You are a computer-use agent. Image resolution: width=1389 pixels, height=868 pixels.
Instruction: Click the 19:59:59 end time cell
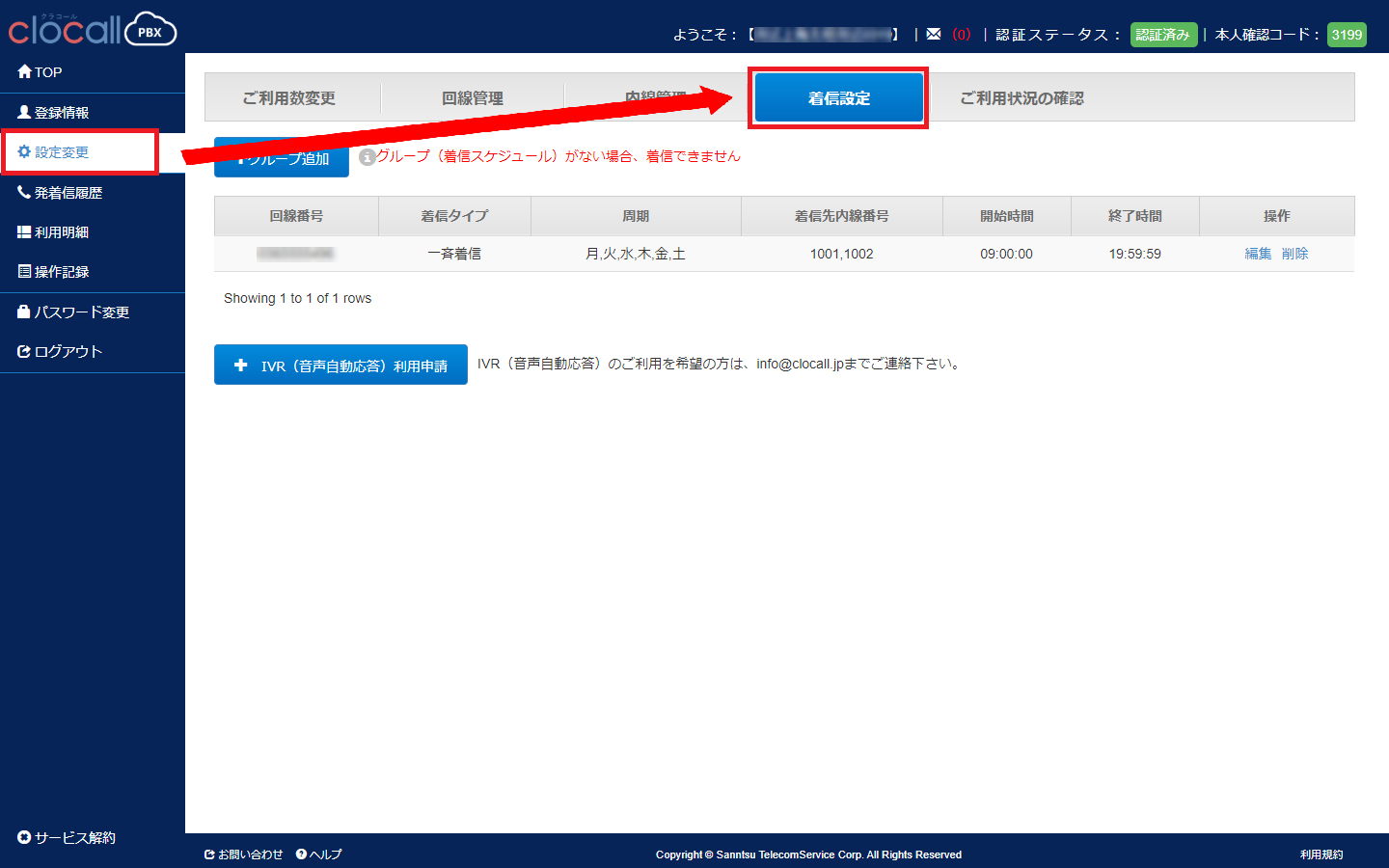tap(1135, 254)
